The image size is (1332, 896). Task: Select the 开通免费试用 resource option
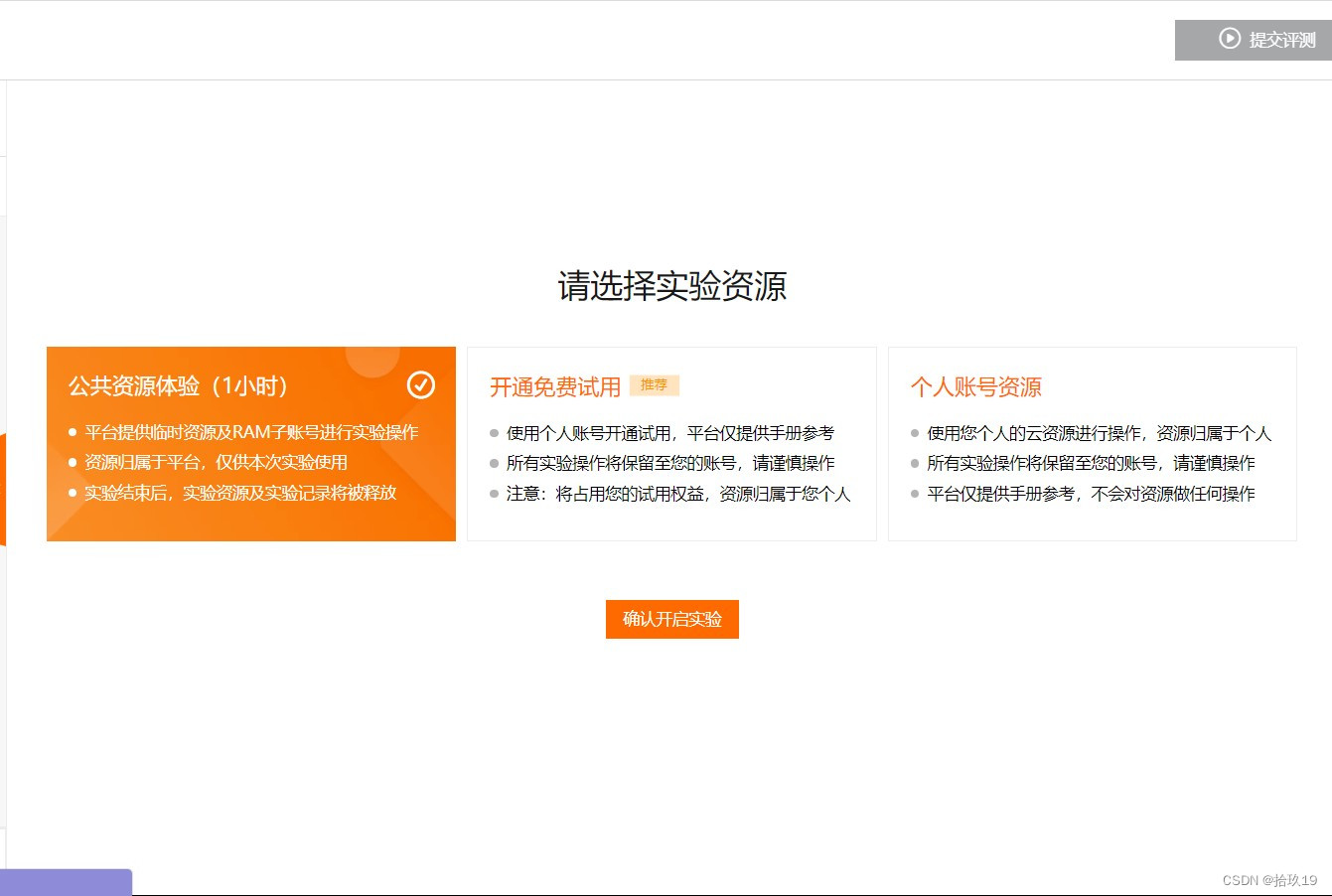[671, 443]
